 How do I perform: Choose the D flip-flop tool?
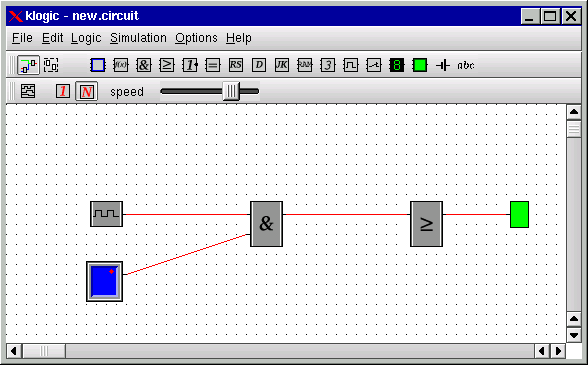click(x=259, y=65)
